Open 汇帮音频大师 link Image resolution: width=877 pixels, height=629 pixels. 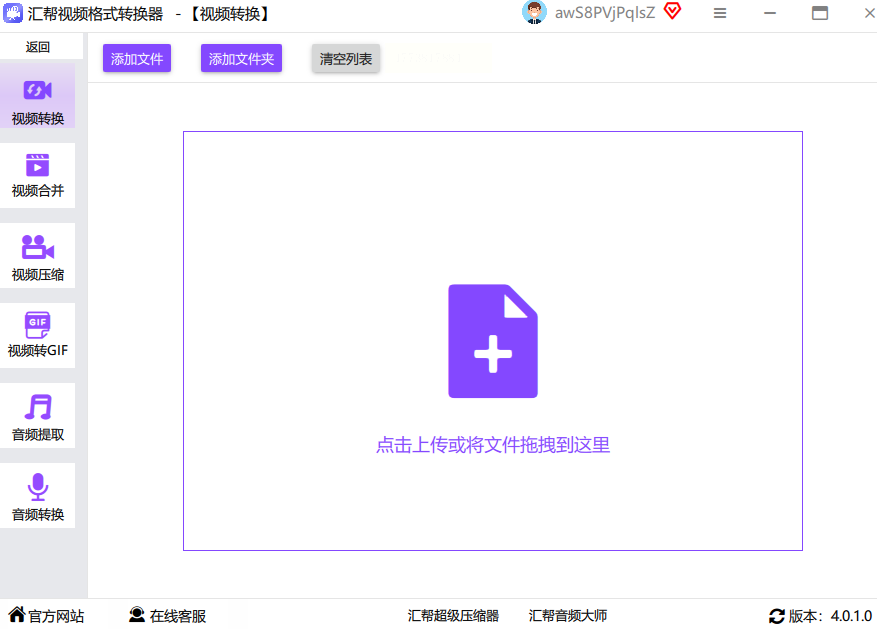pyautogui.click(x=568, y=616)
